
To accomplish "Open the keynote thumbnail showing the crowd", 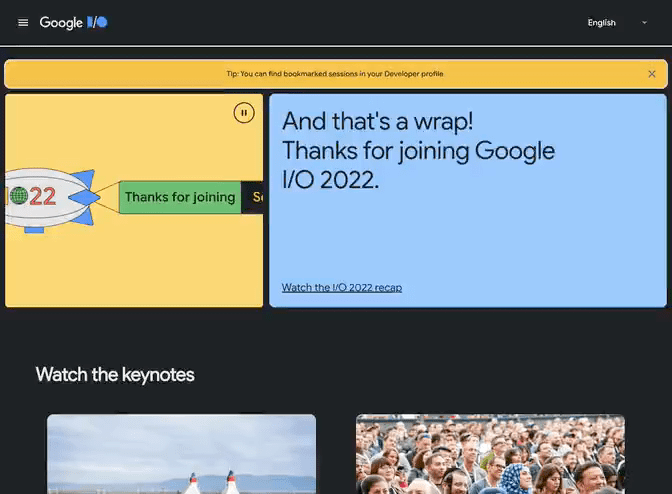I will pos(490,455).
